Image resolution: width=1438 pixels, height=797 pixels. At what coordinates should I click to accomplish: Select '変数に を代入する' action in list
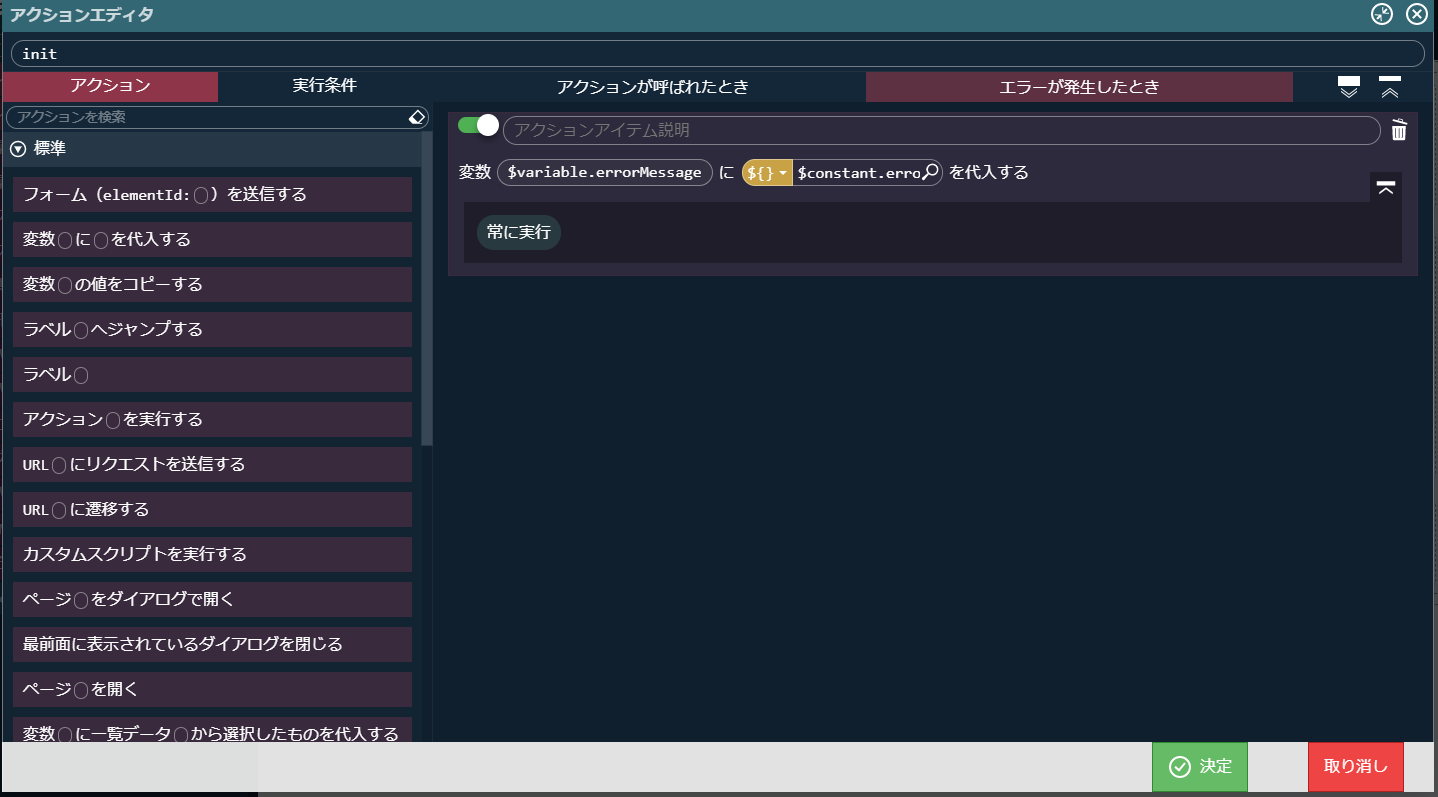click(x=212, y=239)
